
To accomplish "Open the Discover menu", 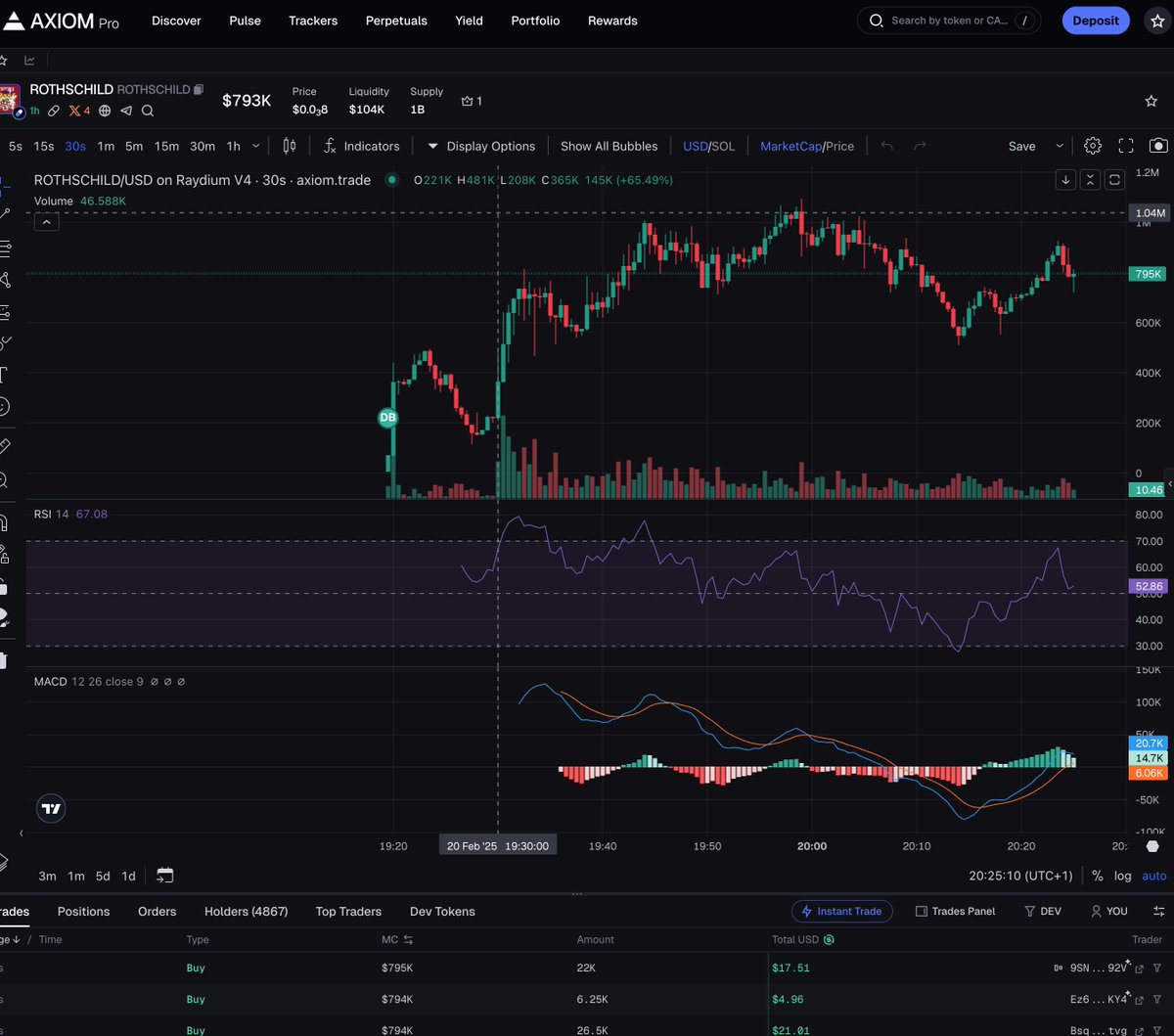I will (176, 21).
